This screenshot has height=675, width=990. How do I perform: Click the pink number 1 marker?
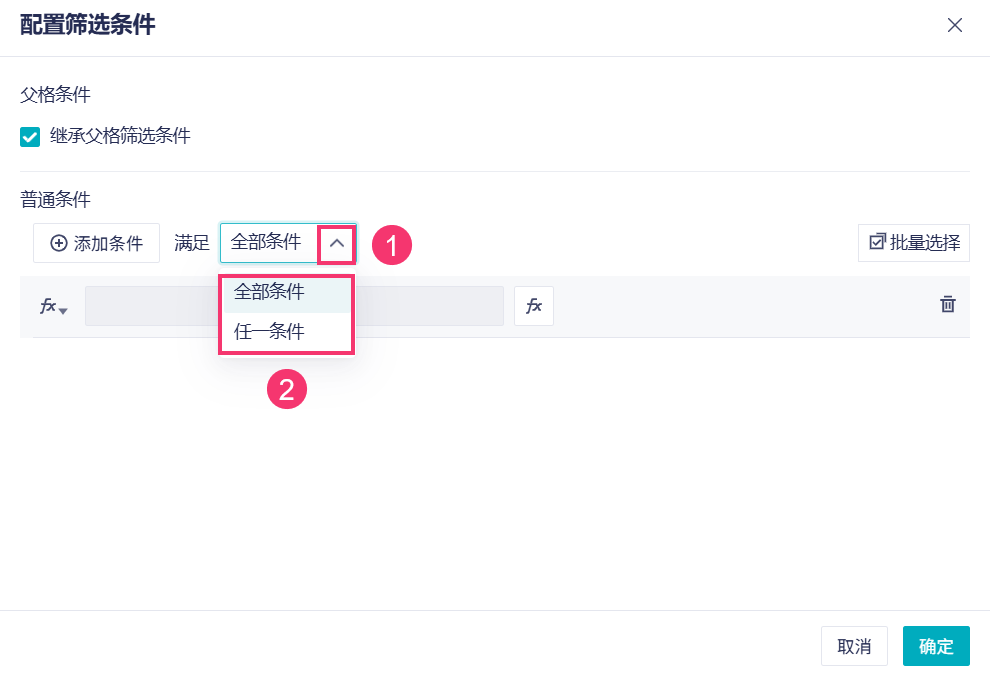392,244
